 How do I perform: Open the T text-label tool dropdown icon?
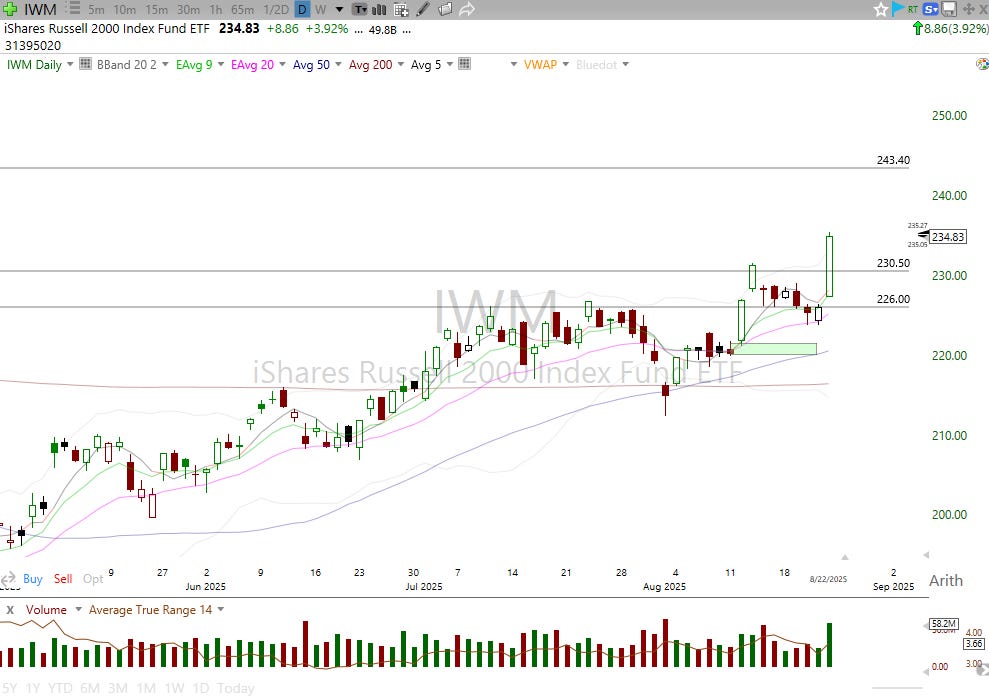tap(360, 9)
